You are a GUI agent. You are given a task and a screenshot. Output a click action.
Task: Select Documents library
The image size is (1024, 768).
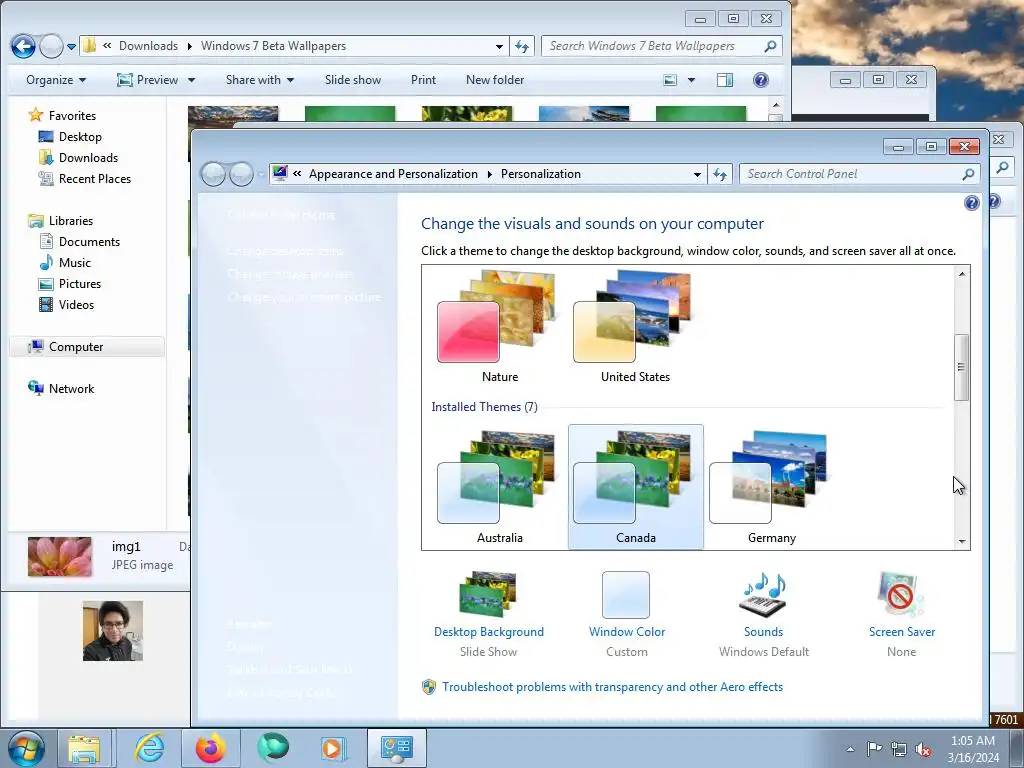(89, 242)
